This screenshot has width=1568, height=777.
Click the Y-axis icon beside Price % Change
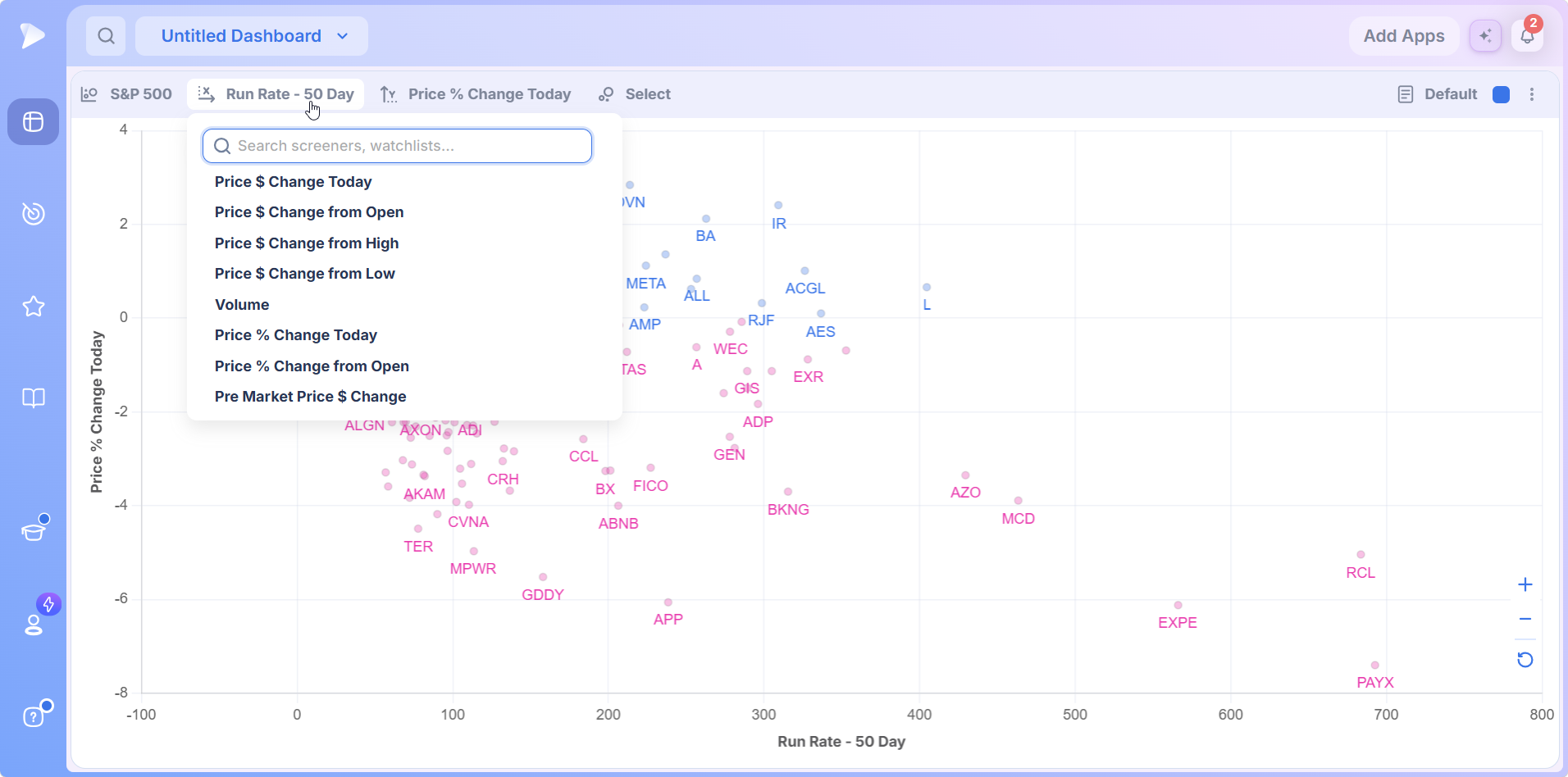(x=389, y=94)
